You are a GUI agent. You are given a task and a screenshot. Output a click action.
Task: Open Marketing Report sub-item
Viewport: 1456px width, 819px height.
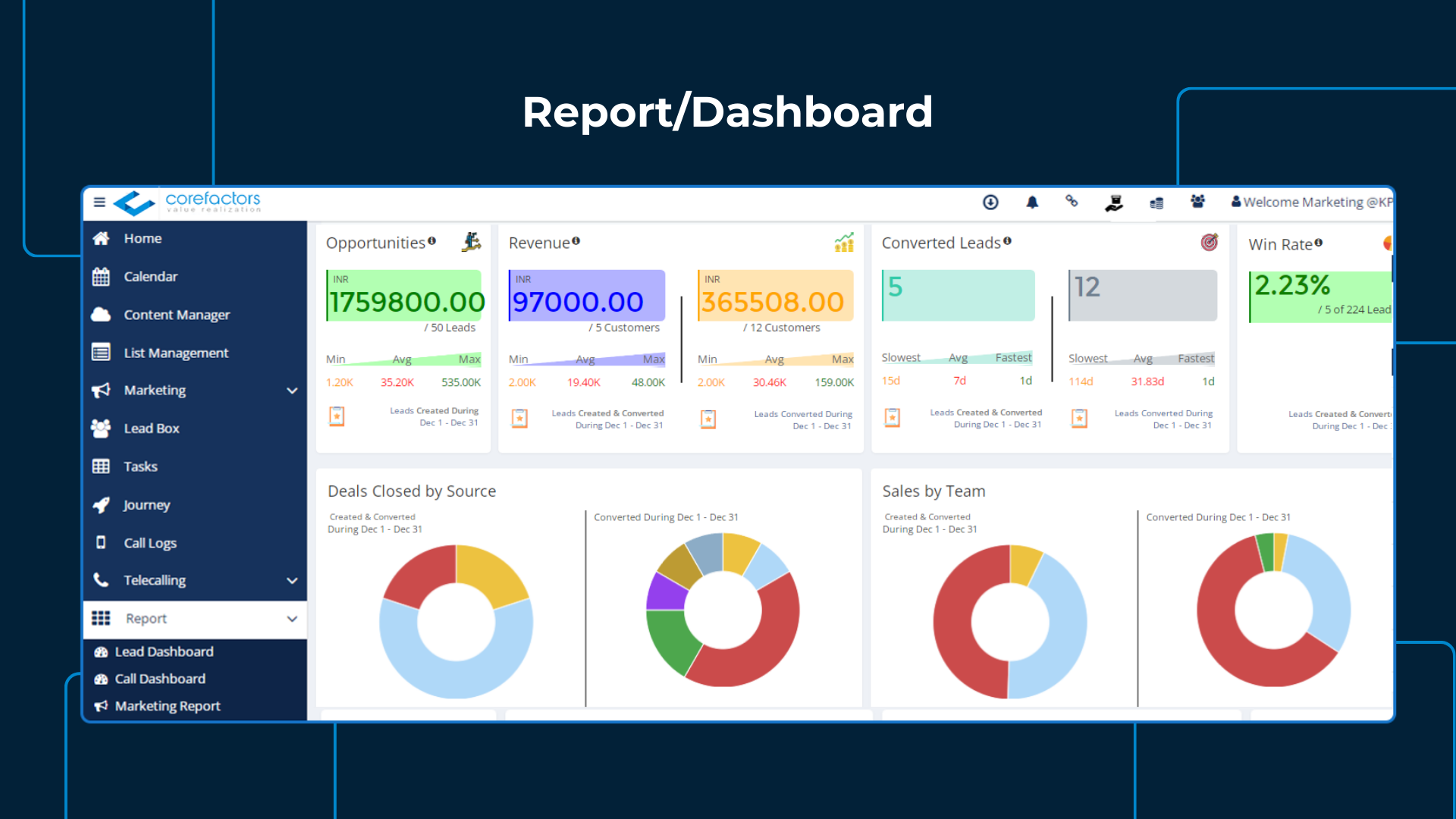click(168, 706)
